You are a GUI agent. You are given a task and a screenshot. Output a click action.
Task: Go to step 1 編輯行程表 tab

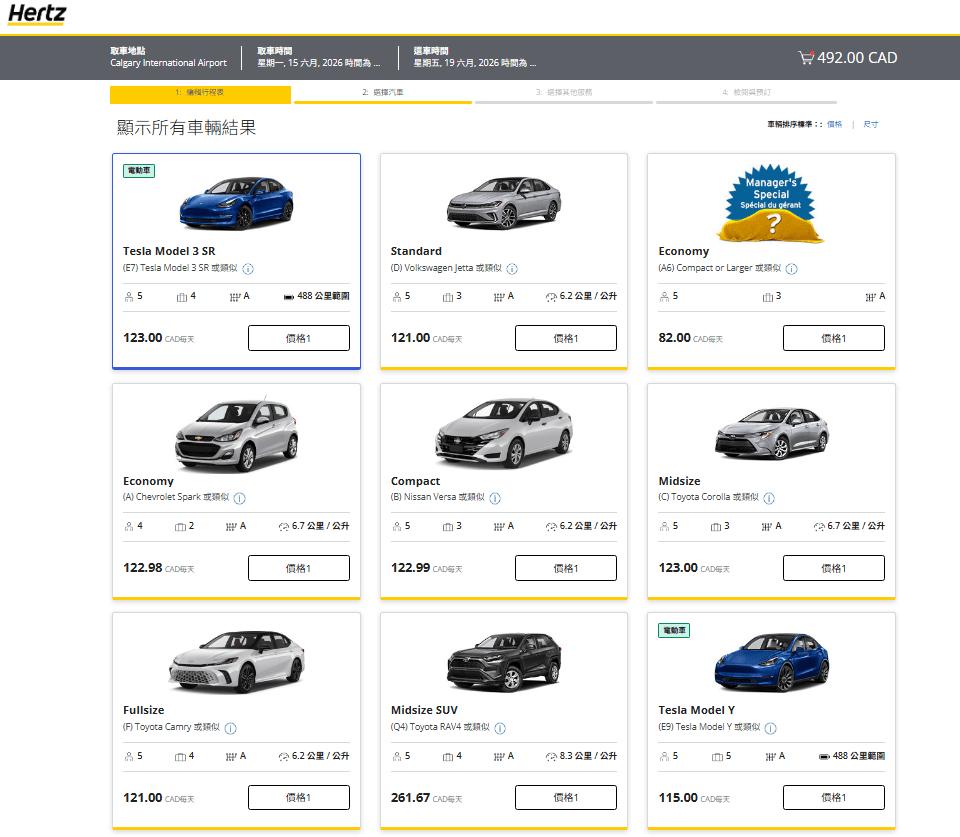(200, 92)
